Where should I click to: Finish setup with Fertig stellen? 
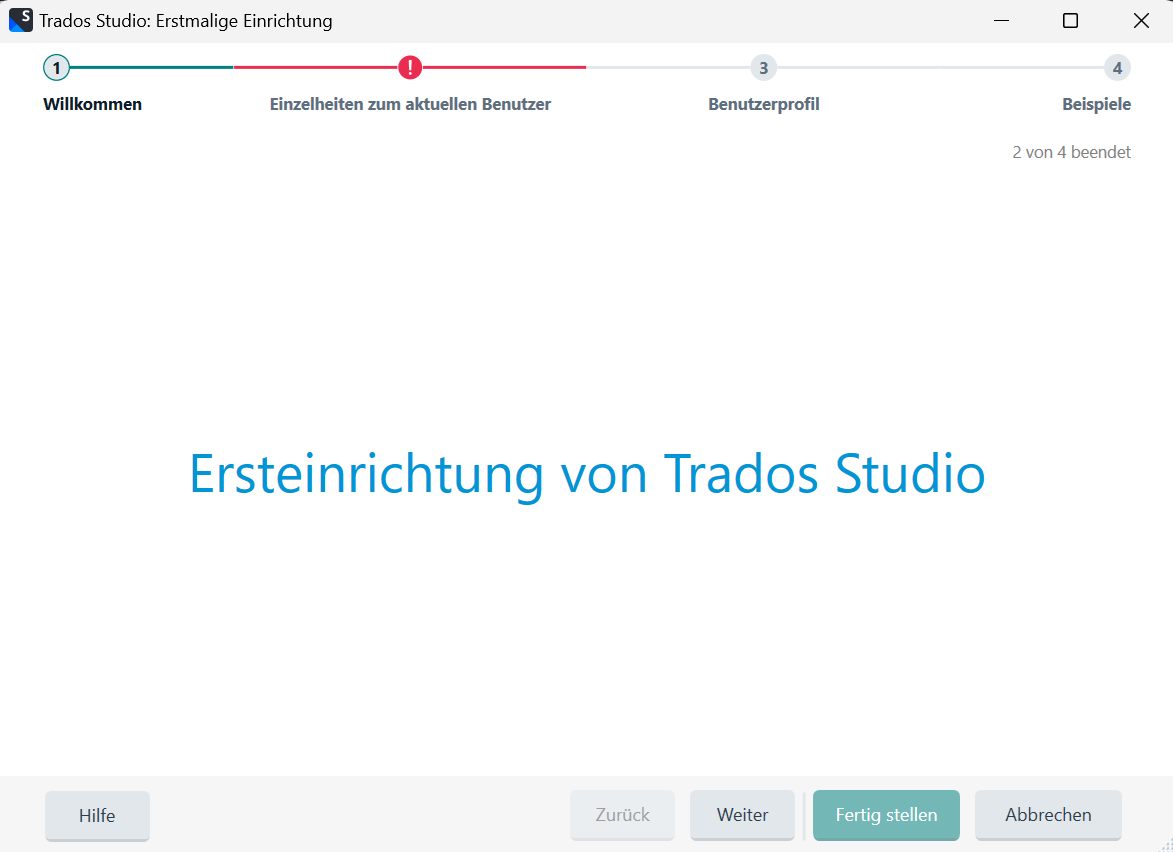886,815
